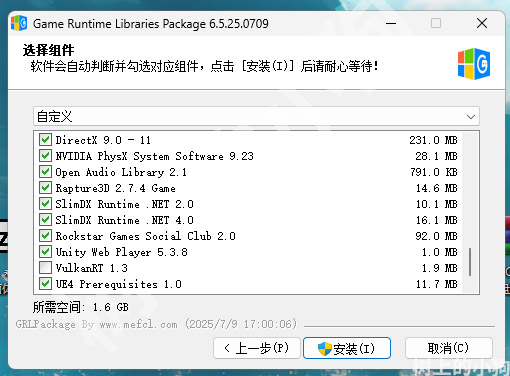This screenshot has width=510, height=376.
Task: Cancel setup with the 取消(C) button
Action: (x=449, y=348)
